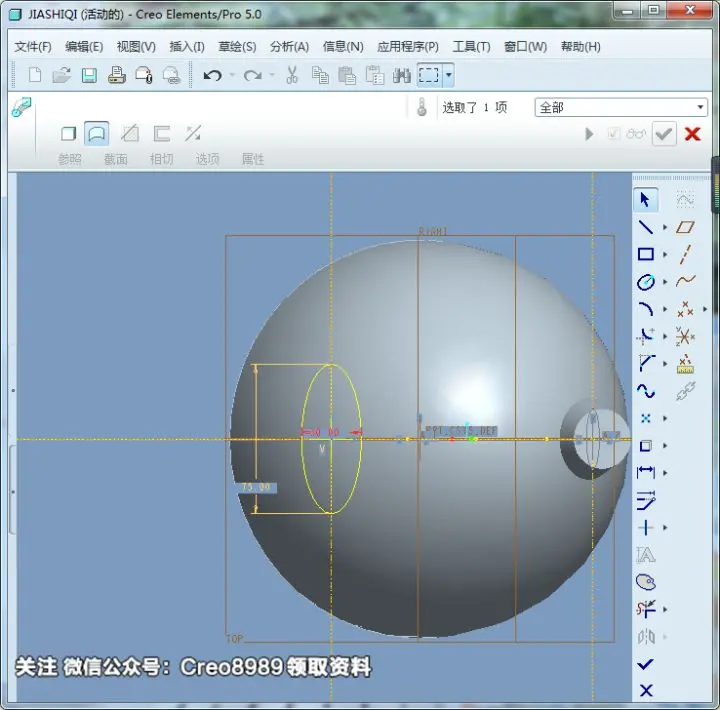Confirm feature with green check button
The width and height of the screenshot is (720, 710).
click(x=664, y=134)
